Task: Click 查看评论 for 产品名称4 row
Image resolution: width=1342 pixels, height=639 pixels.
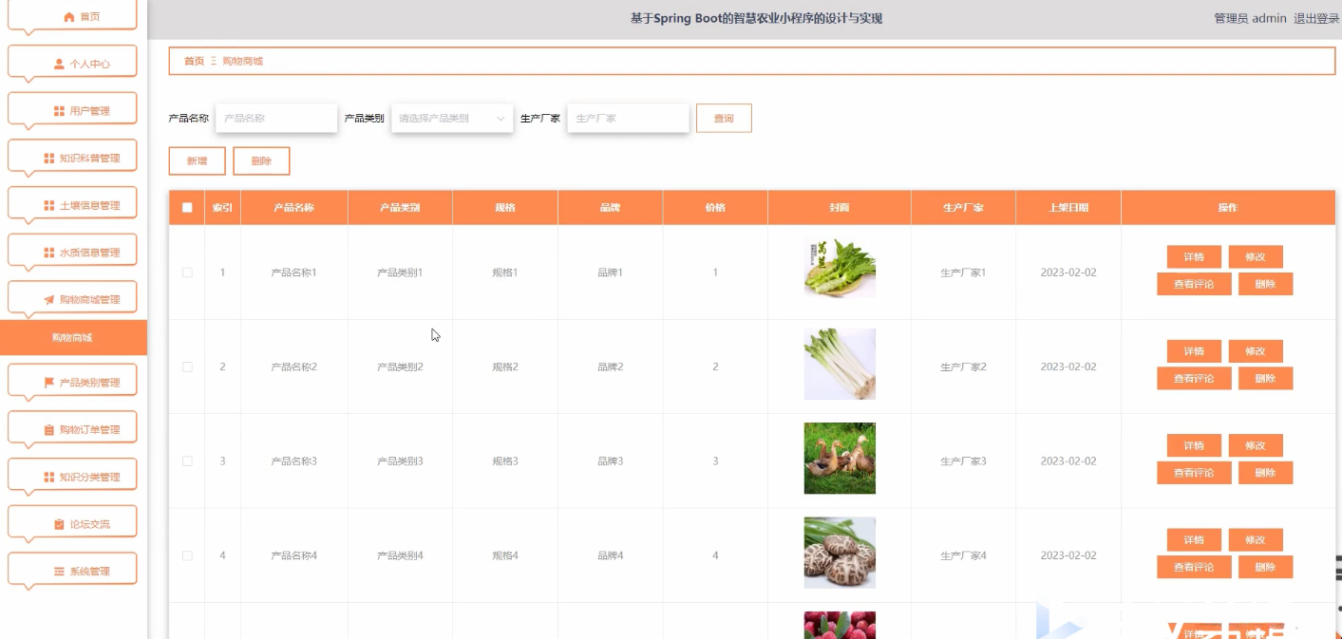Action: (1194, 567)
